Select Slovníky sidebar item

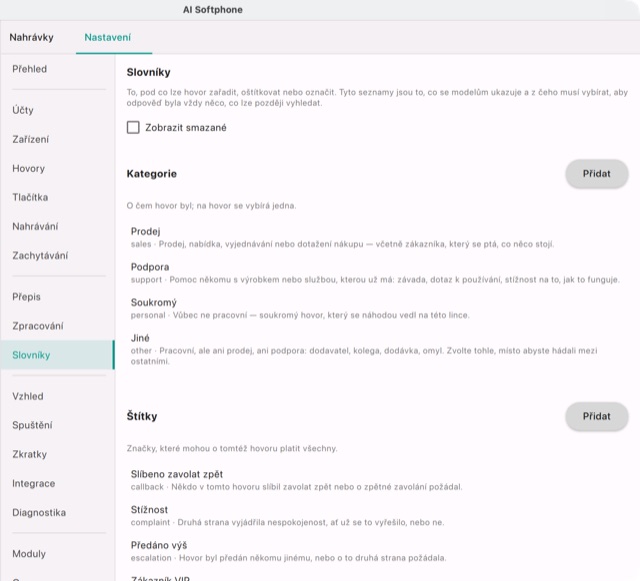click(x=57, y=355)
